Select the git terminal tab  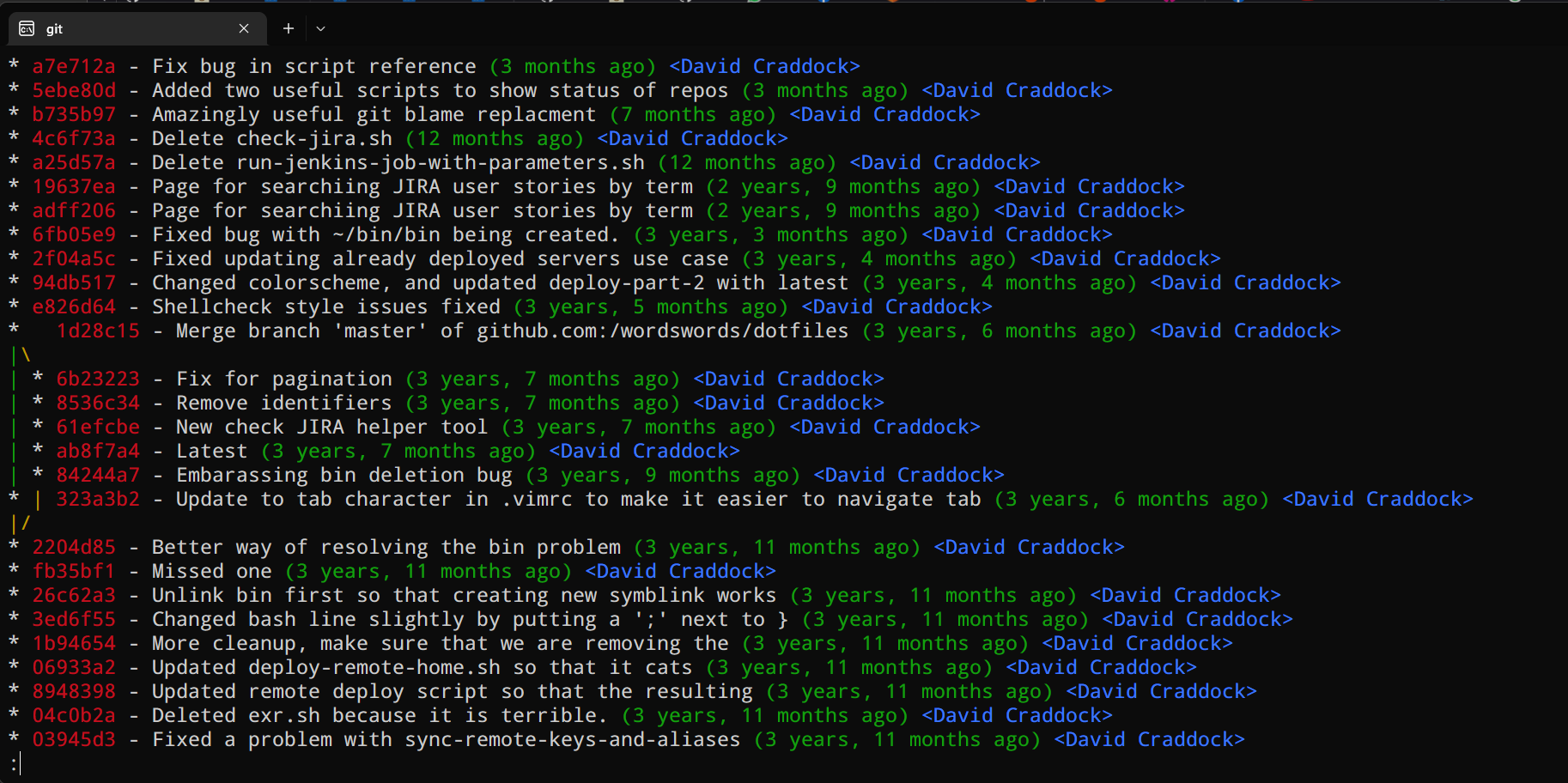[x=137, y=28]
